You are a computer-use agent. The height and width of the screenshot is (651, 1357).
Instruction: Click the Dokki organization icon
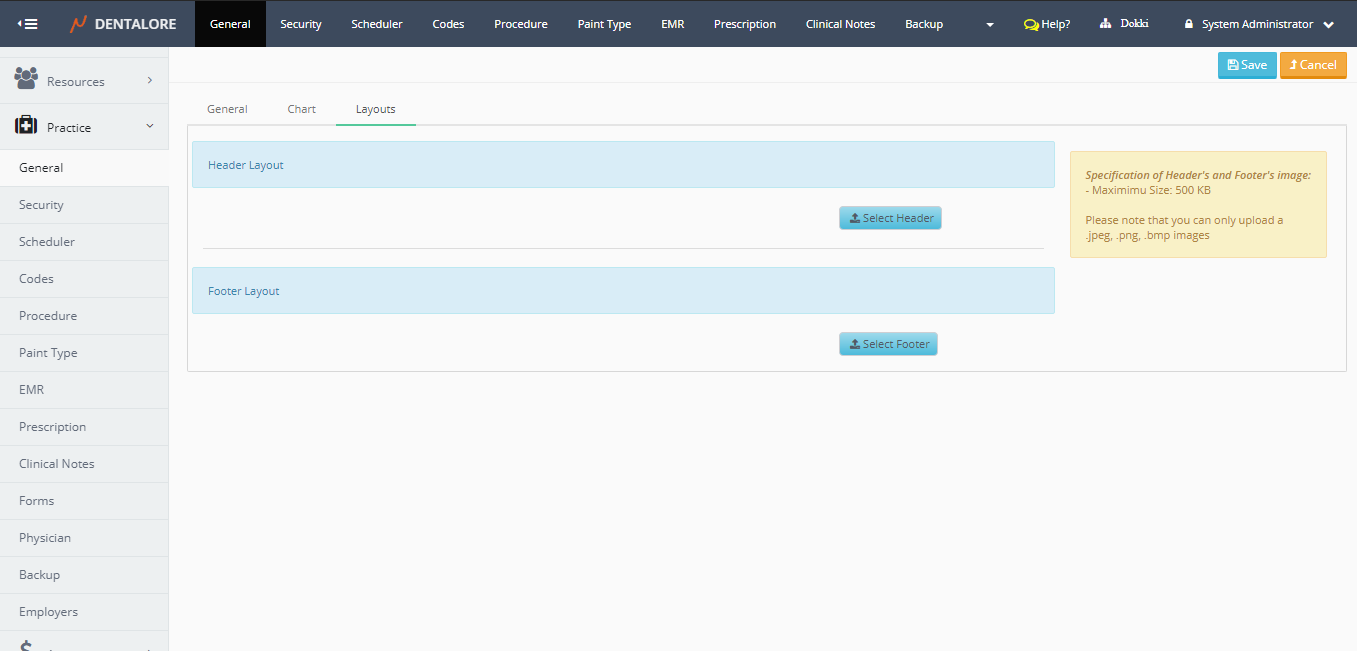point(1105,24)
